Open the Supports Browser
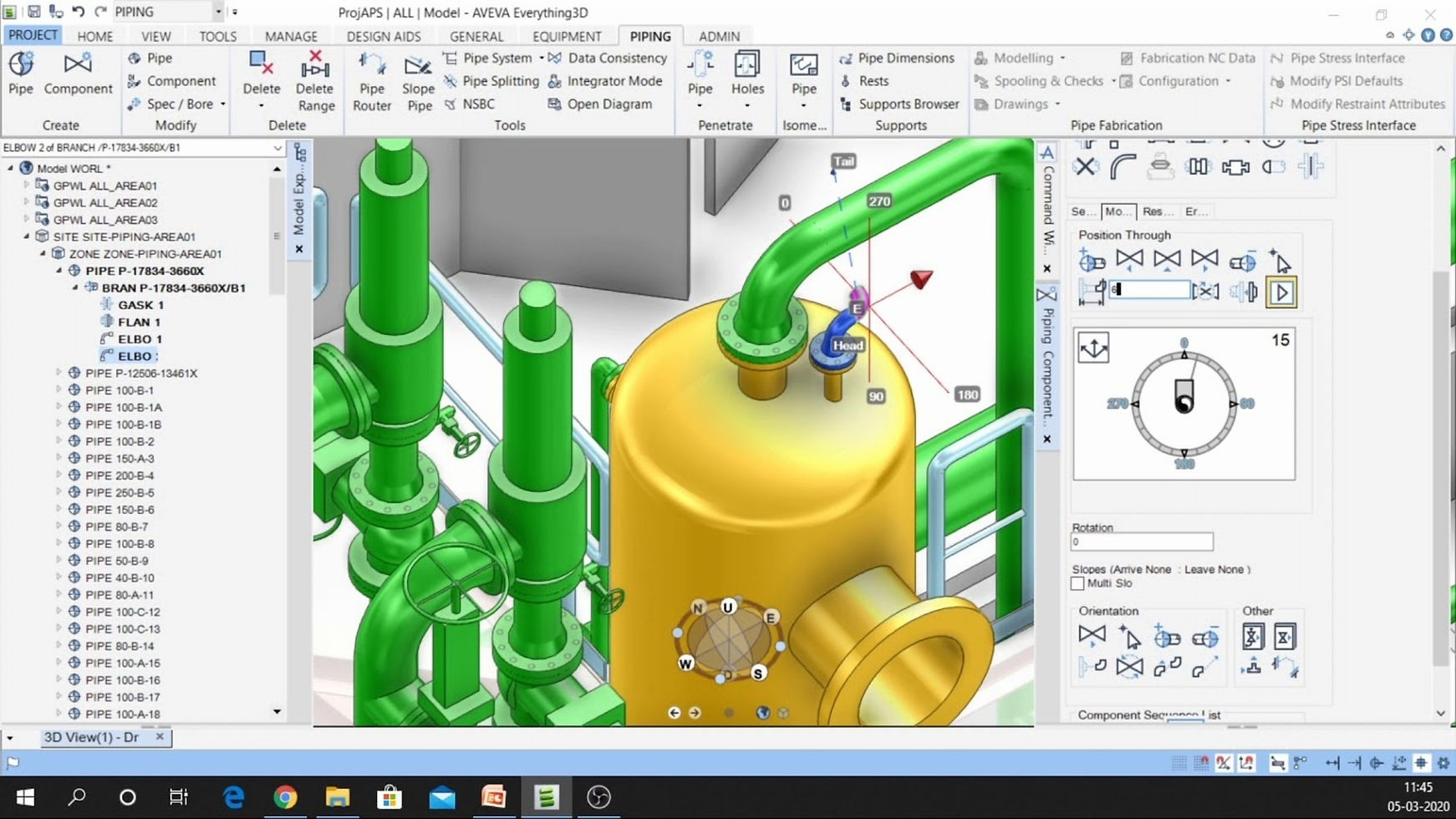Image resolution: width=1456 pixels, height=819 pixels. pos(899,104)
